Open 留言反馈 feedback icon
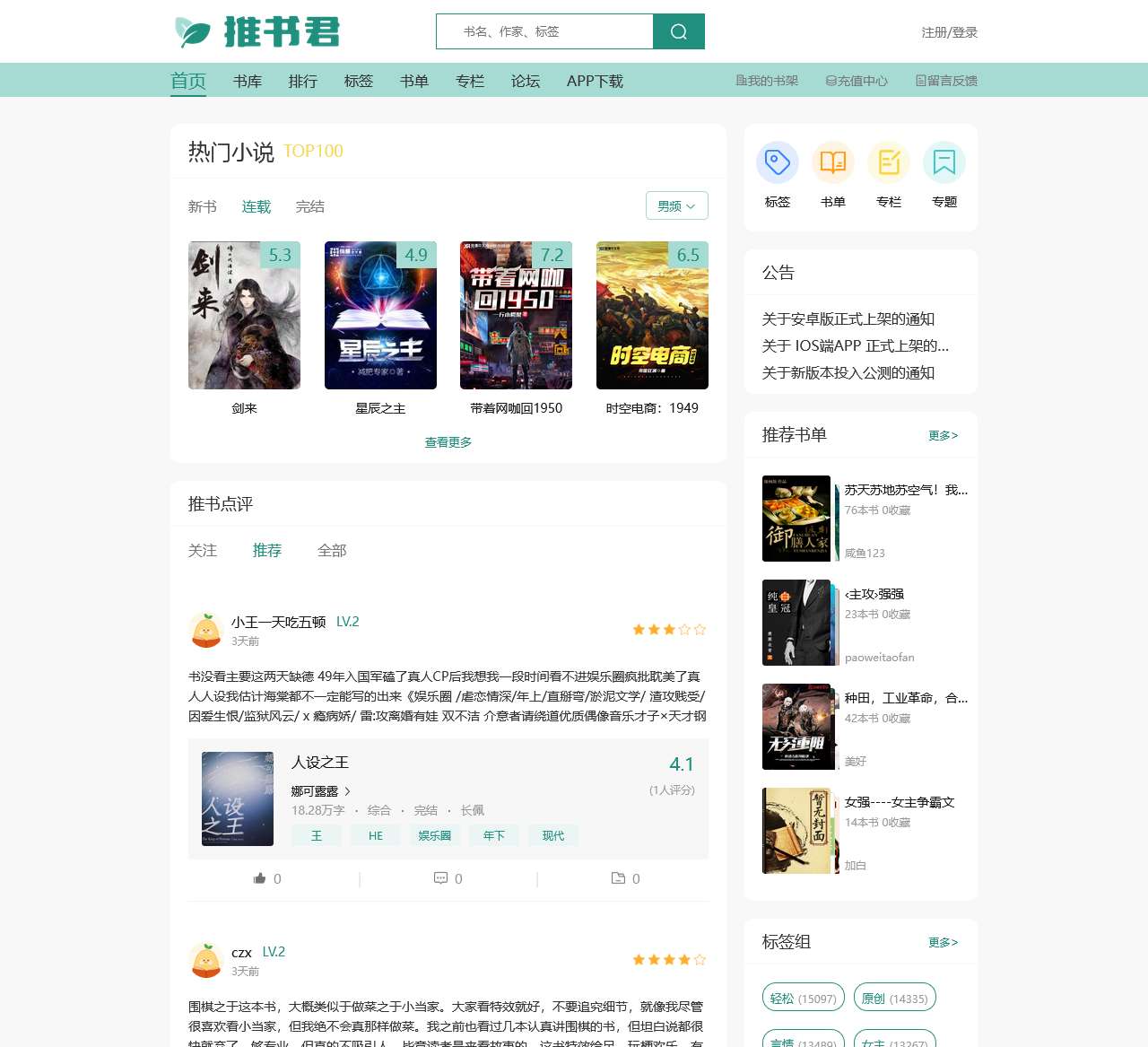This screenshot has height=1047, width=1148. pos(920,81)
